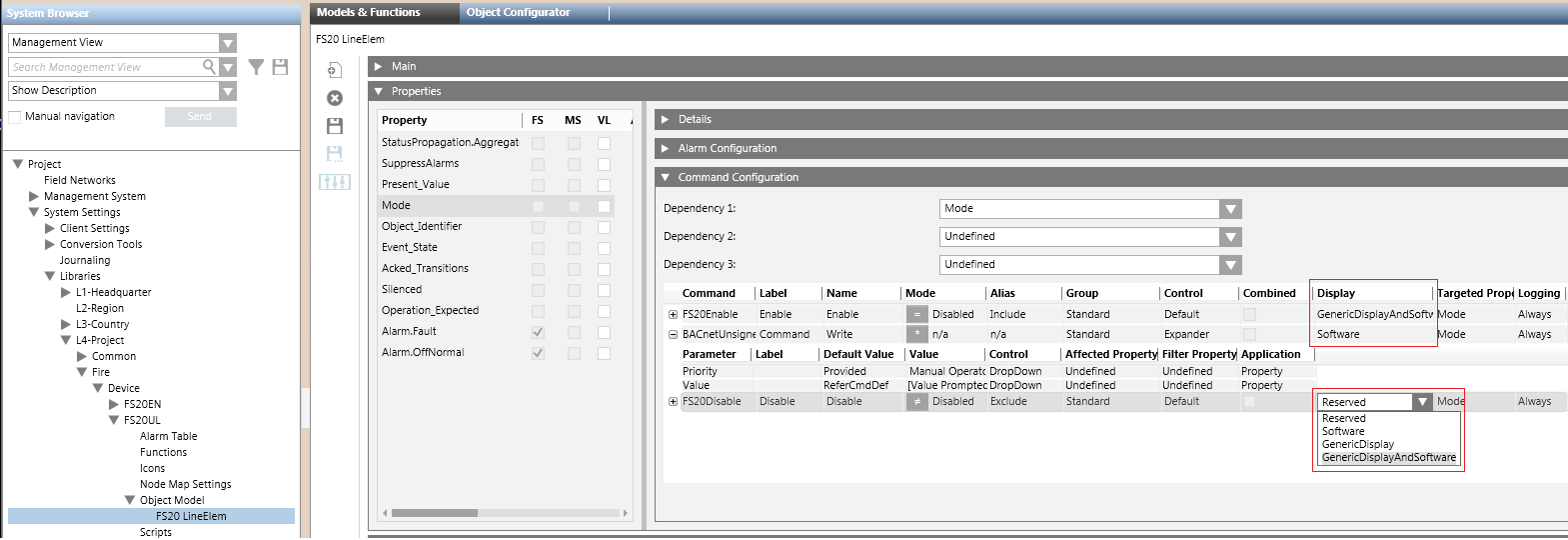Toggle the VL checkbox for SuppressAlarms

click(x=604, y=164)
